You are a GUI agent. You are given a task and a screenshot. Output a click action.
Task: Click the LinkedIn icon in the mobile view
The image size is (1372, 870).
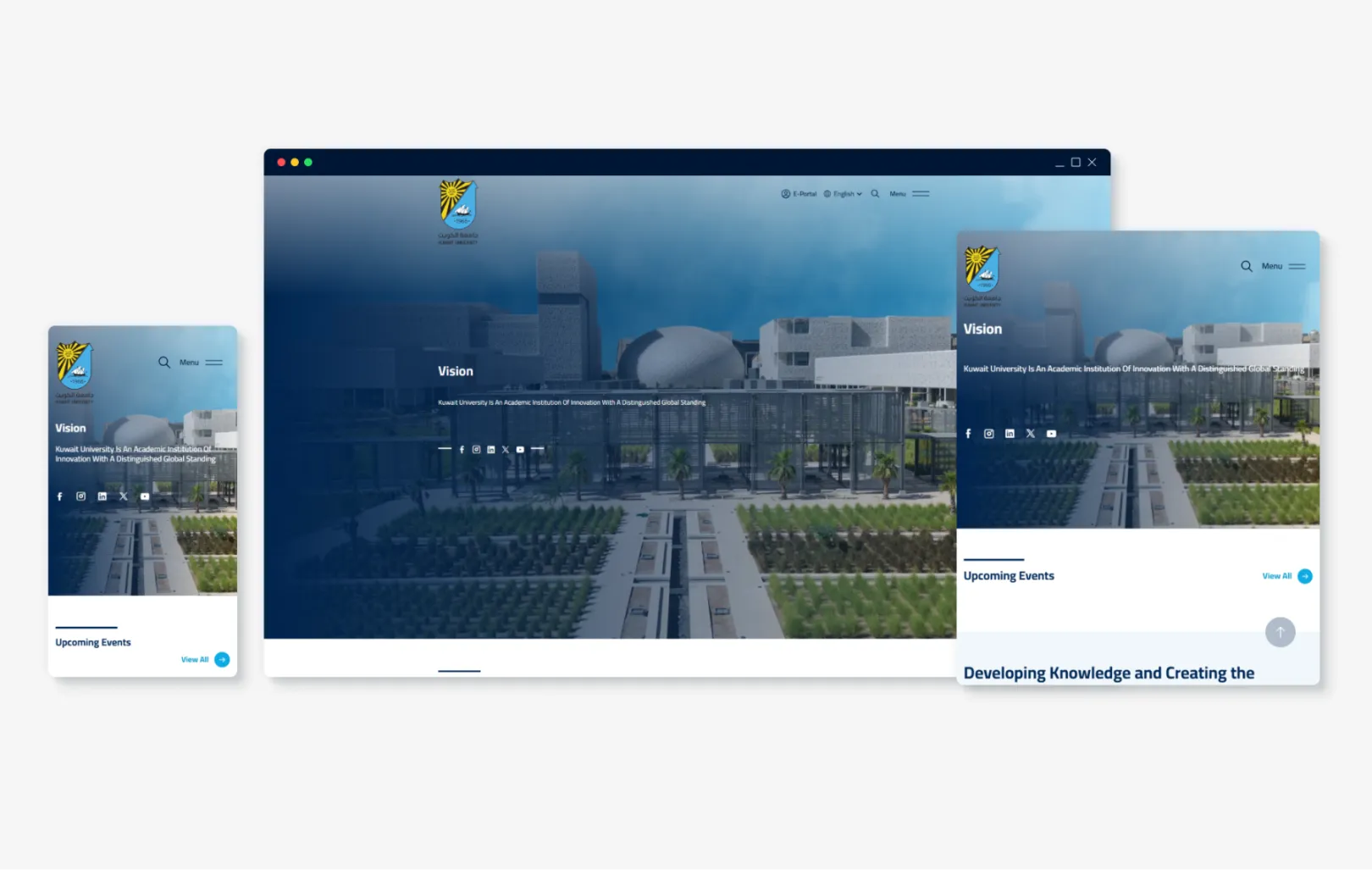[x=102, y=496]
